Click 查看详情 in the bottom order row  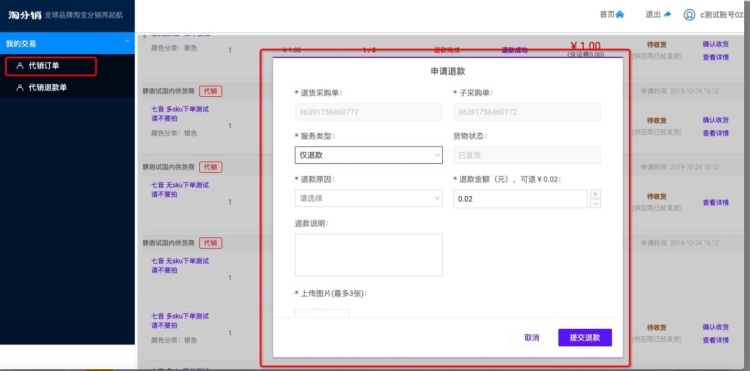click(x=716, y=340)
